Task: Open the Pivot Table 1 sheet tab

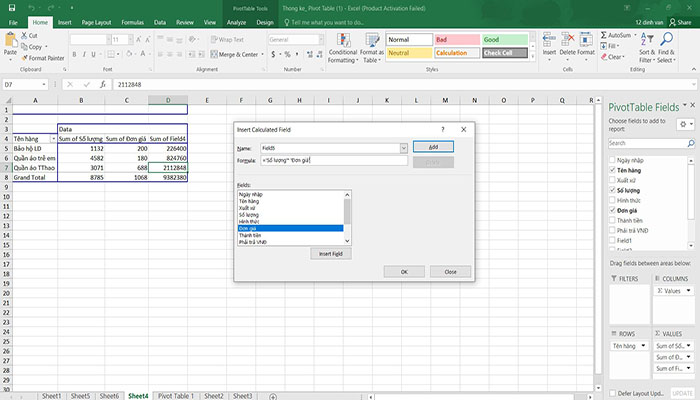Action: point(175,396)
